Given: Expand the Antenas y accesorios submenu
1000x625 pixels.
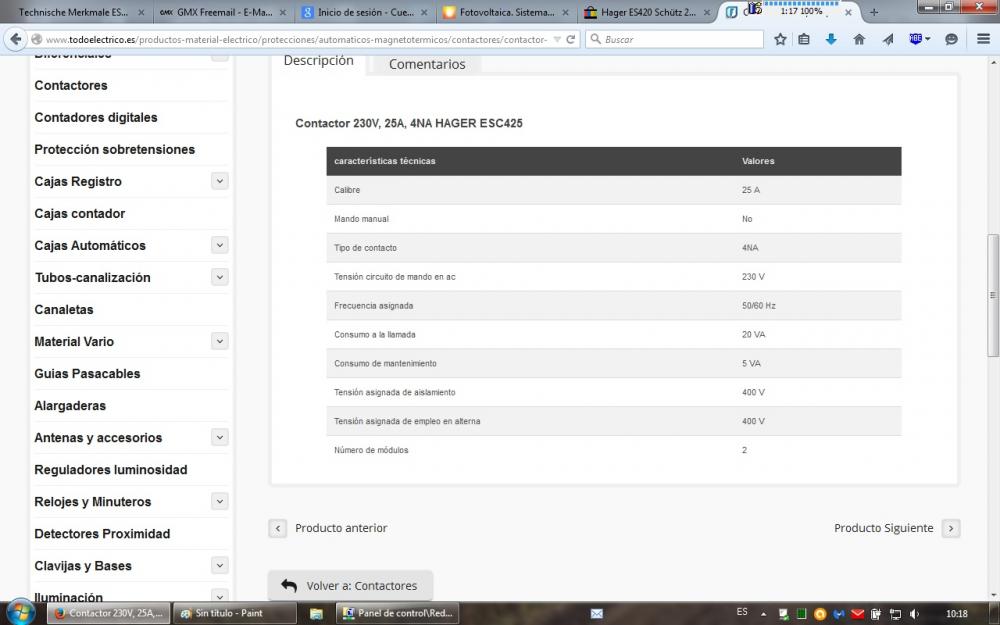Looking at the screenshot, I should 219,438.
